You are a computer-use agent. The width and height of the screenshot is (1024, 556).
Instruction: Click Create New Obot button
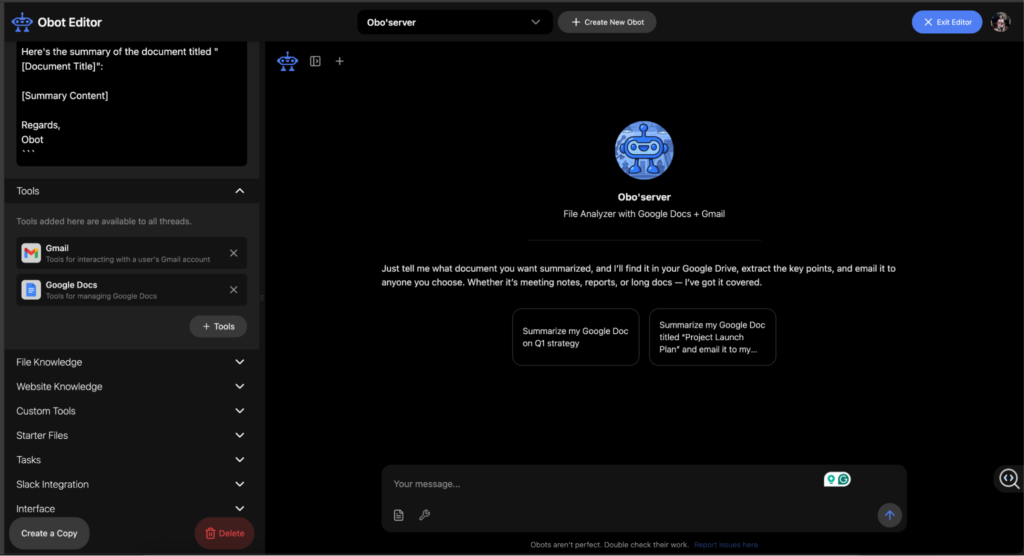point(607,22)
